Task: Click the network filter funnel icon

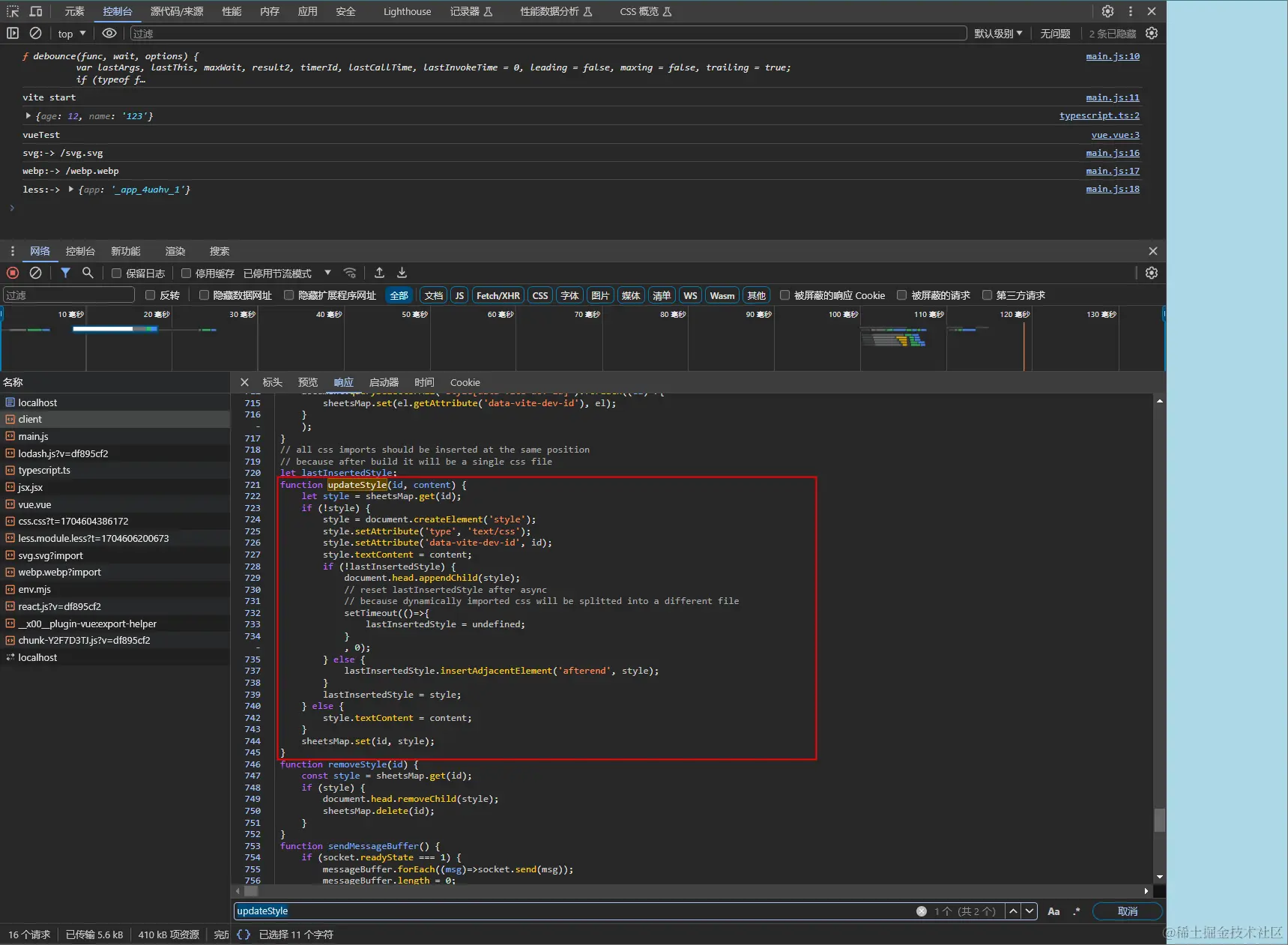Action: pos(65,273)
